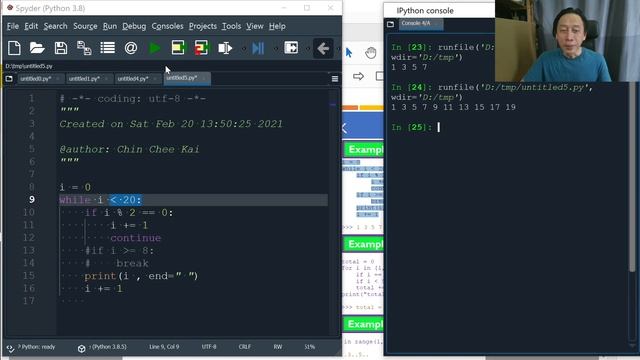Select the blue pointer cursor tool behind Spyder
Viewport: 640px width, 360px height.
[x=349, y=53]
